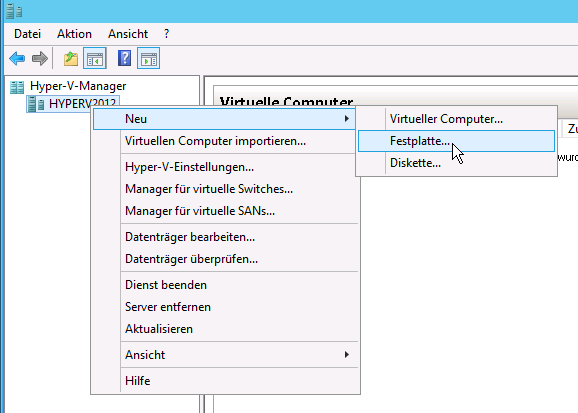Screen dimensions: 578x413
Task: Select Datenträger überprüfen...
Action: click(x=226, y=259)
